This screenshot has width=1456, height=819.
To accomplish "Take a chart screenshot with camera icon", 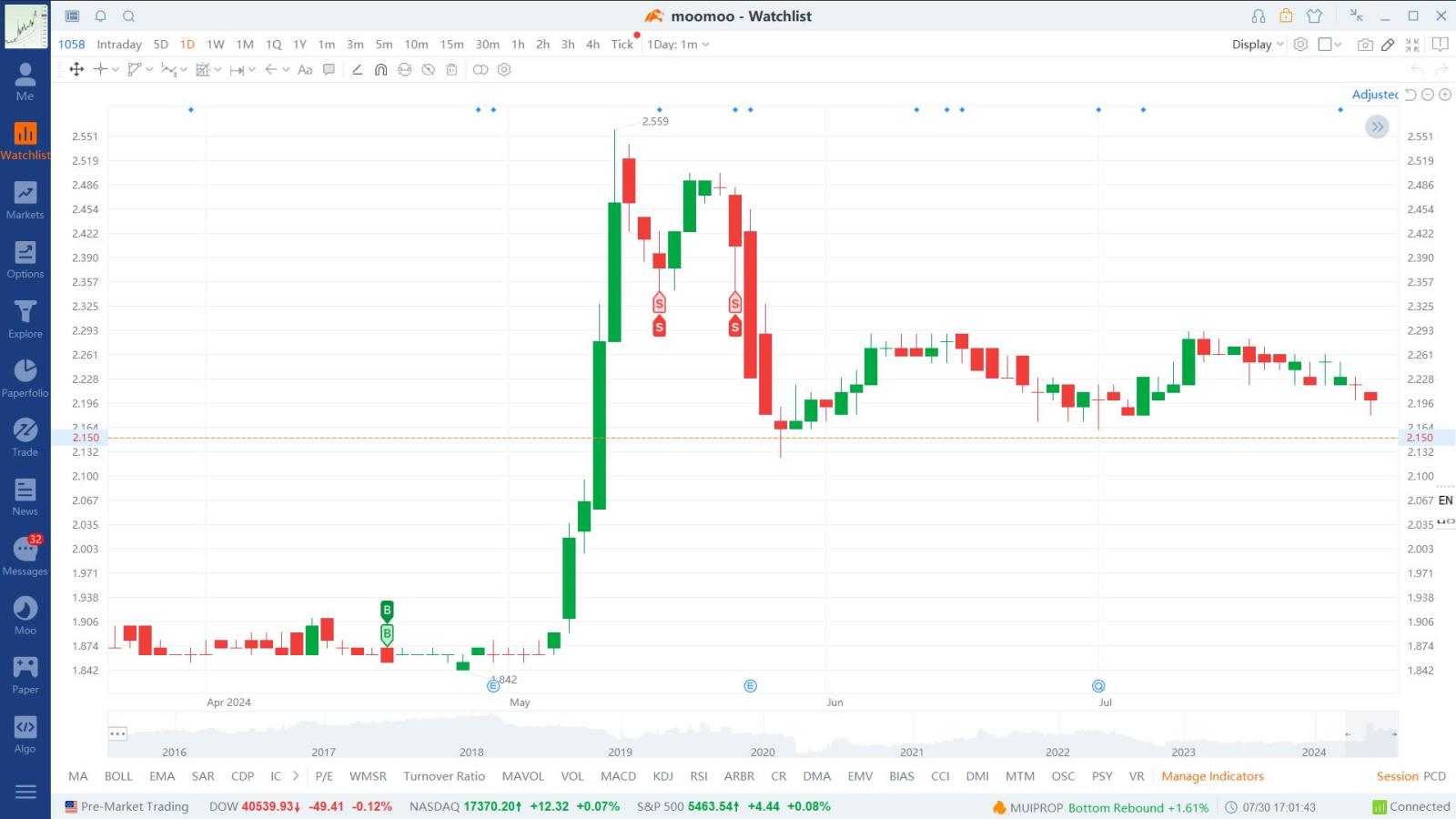I will [1365, 44].
